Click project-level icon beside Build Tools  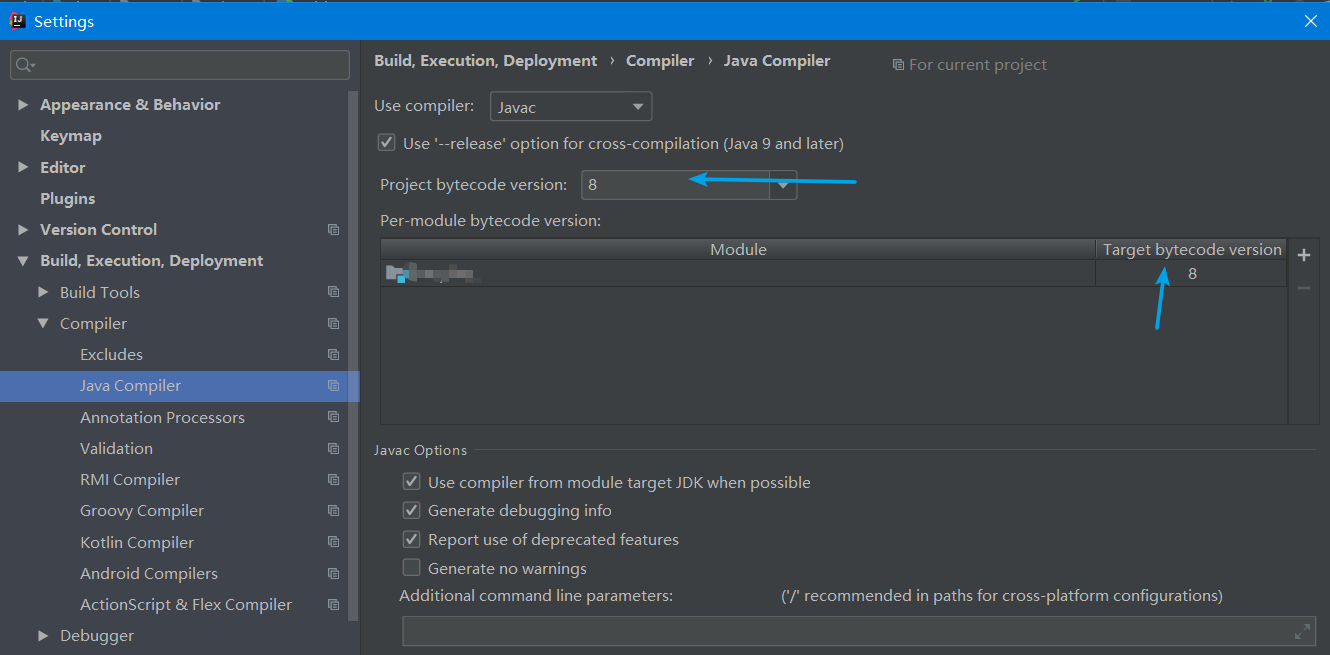pos(334,292)
